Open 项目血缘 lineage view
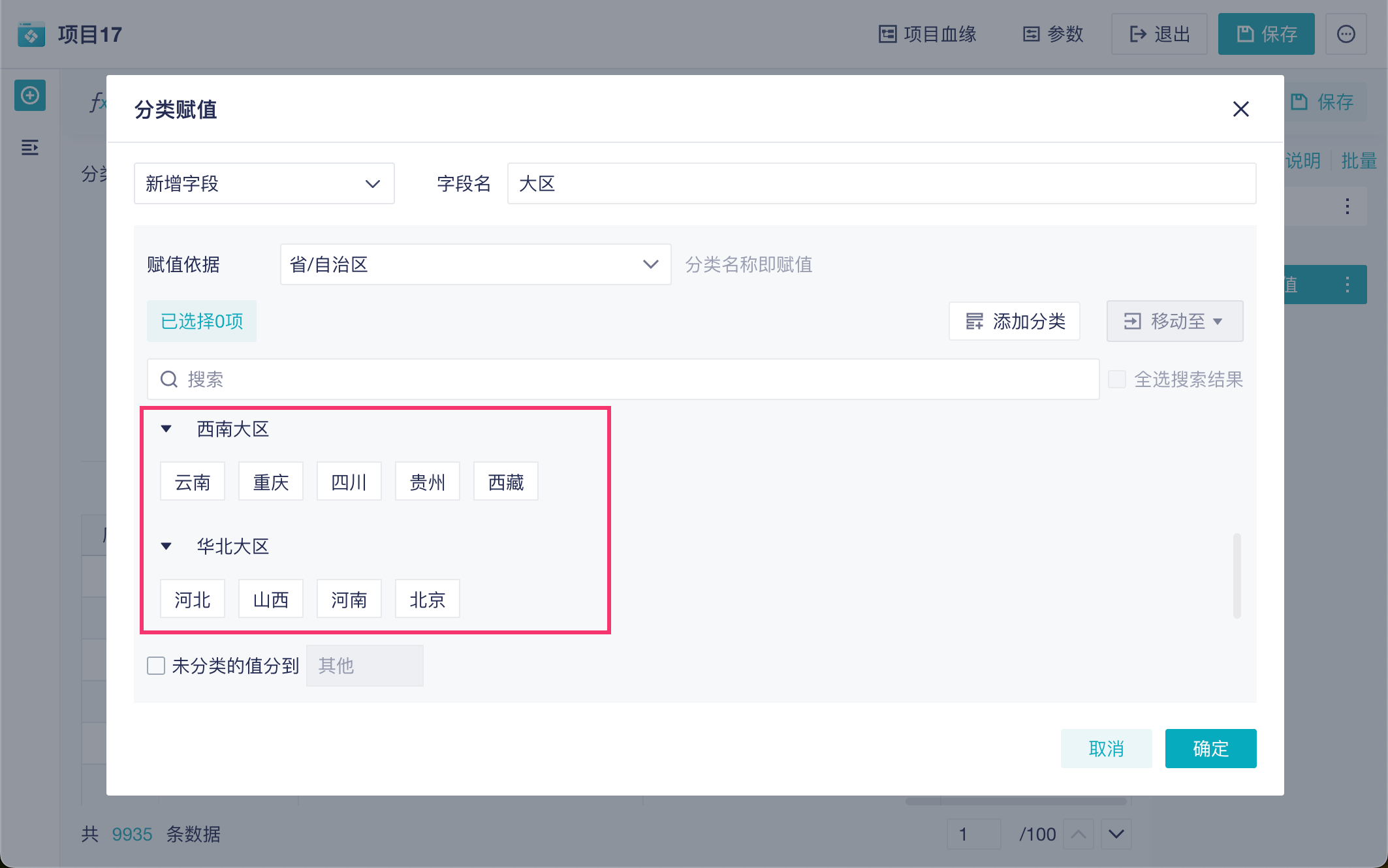This screenshot has width=1388, height=868. 927,34
